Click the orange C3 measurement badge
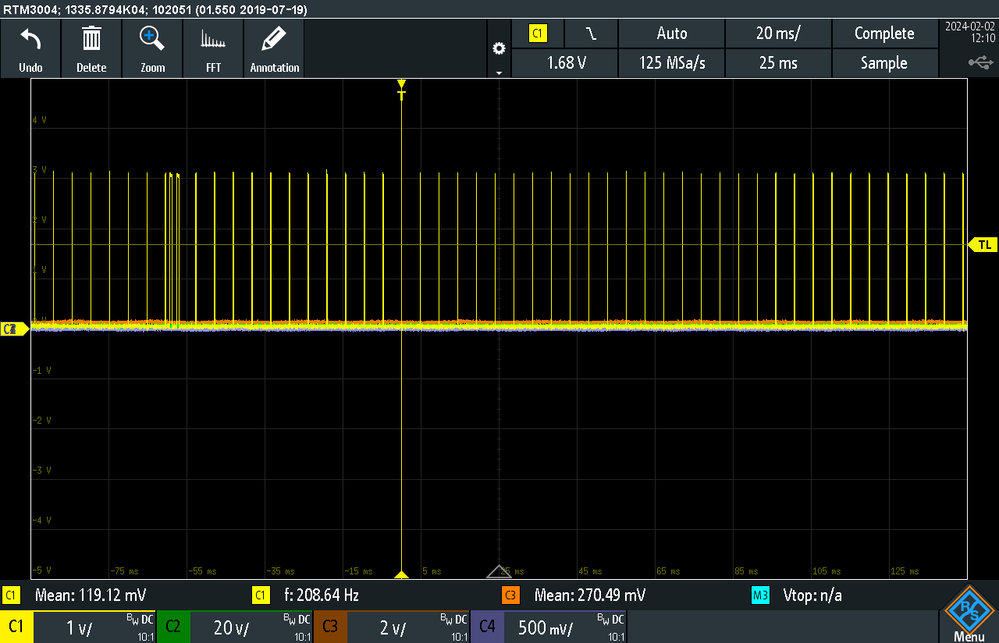Image resolution: width=999 pixels, height=643 pixels. [x=510, y=595]
